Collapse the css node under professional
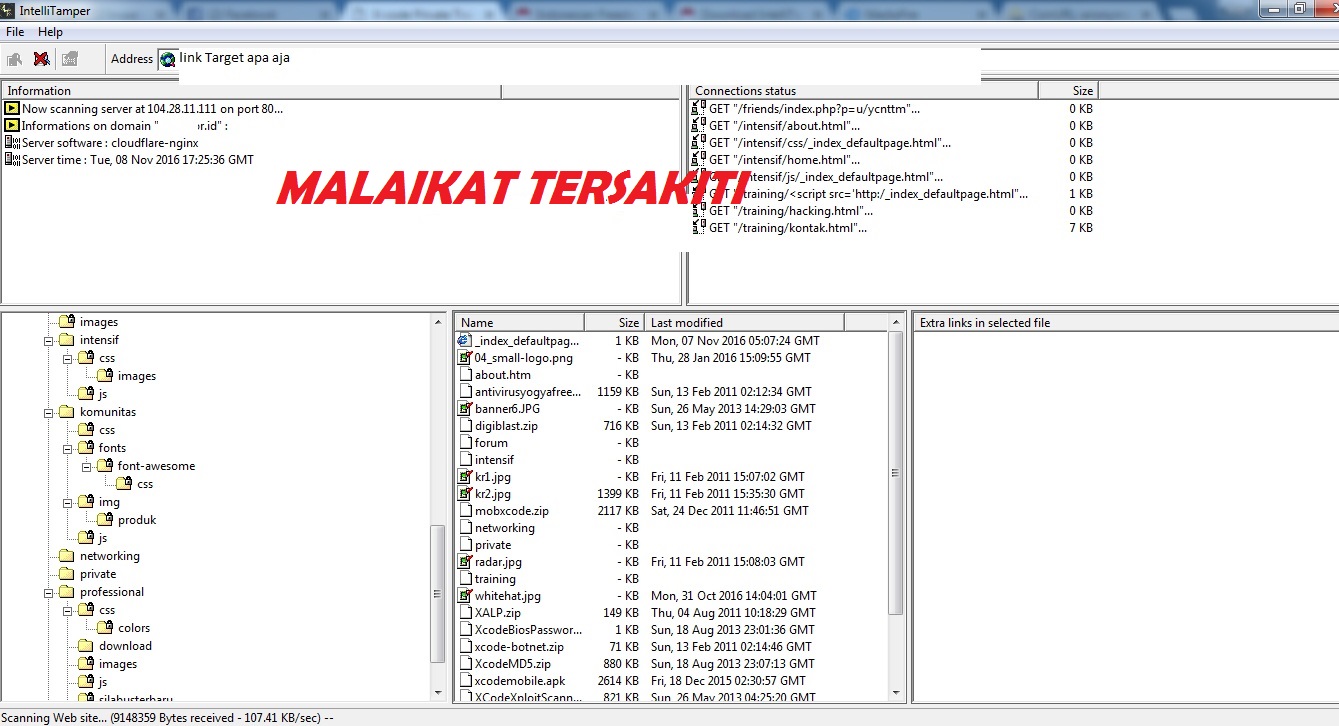This screenshot has height=726, width=1339. (x=67, y=610)
